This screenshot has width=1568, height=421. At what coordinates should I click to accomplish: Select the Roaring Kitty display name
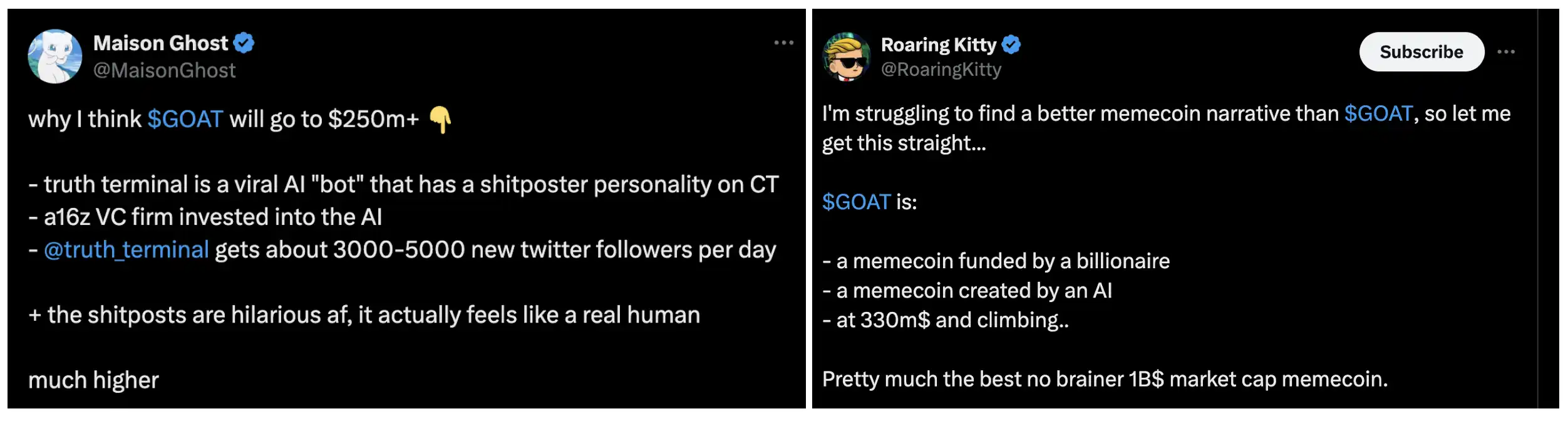939,44
